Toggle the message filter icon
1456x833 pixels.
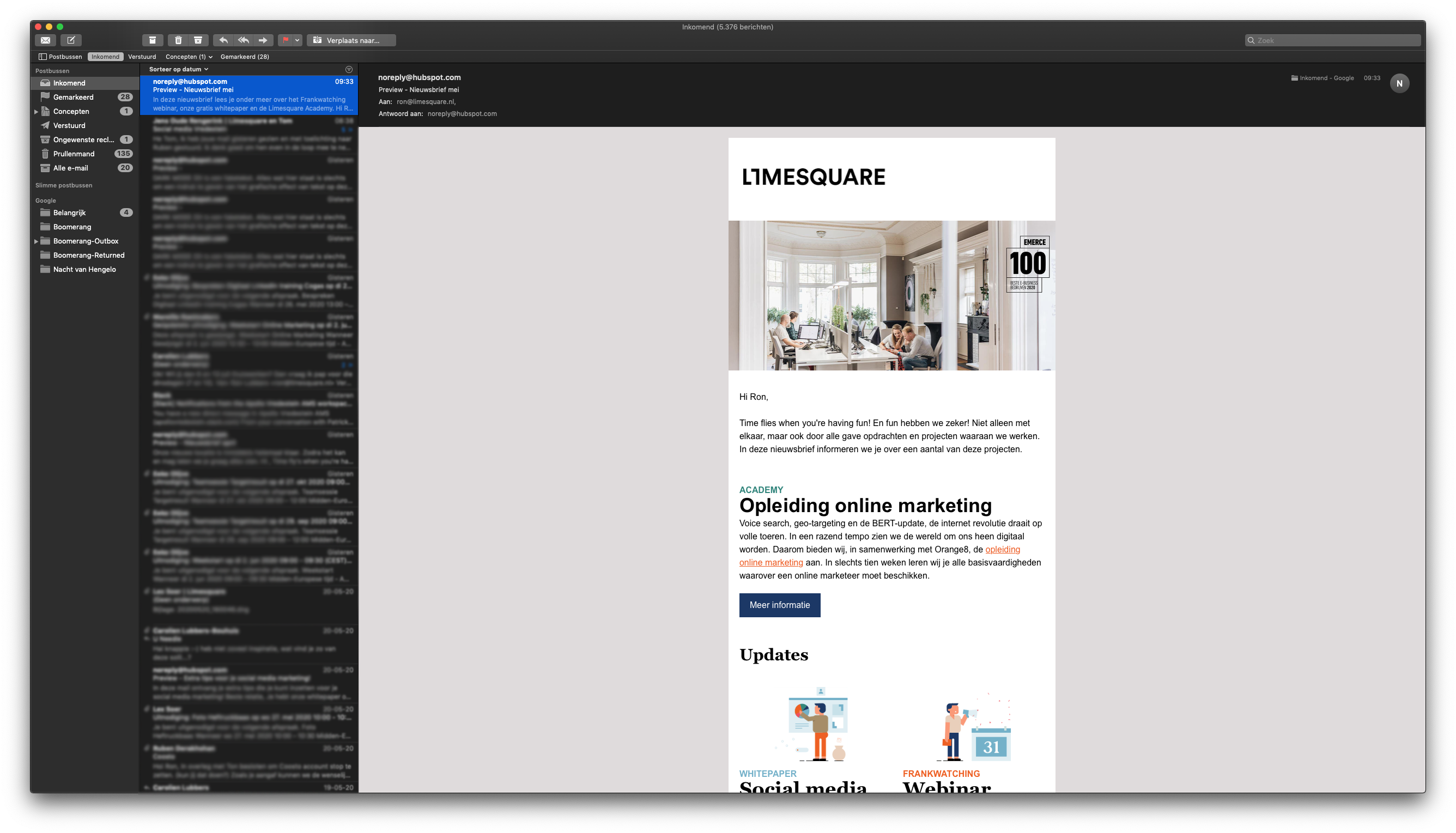(x=349, y=69)
